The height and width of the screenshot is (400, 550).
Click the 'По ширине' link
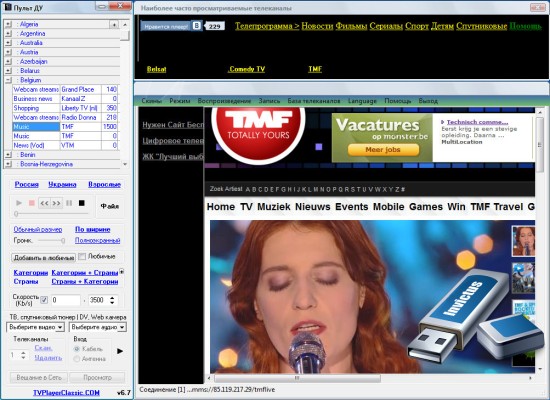pos(93,229)
